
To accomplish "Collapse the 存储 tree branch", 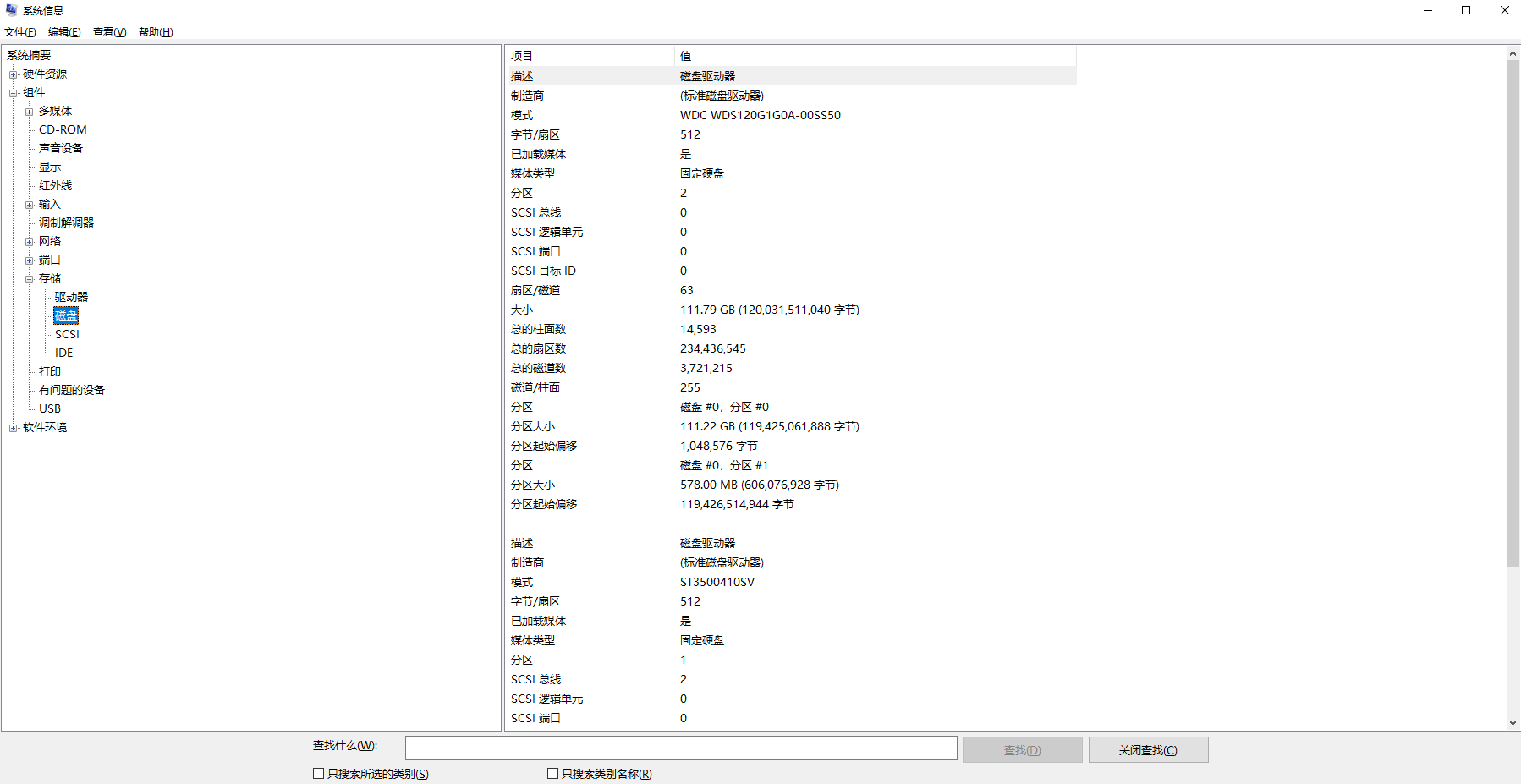I will pos(30,277).
